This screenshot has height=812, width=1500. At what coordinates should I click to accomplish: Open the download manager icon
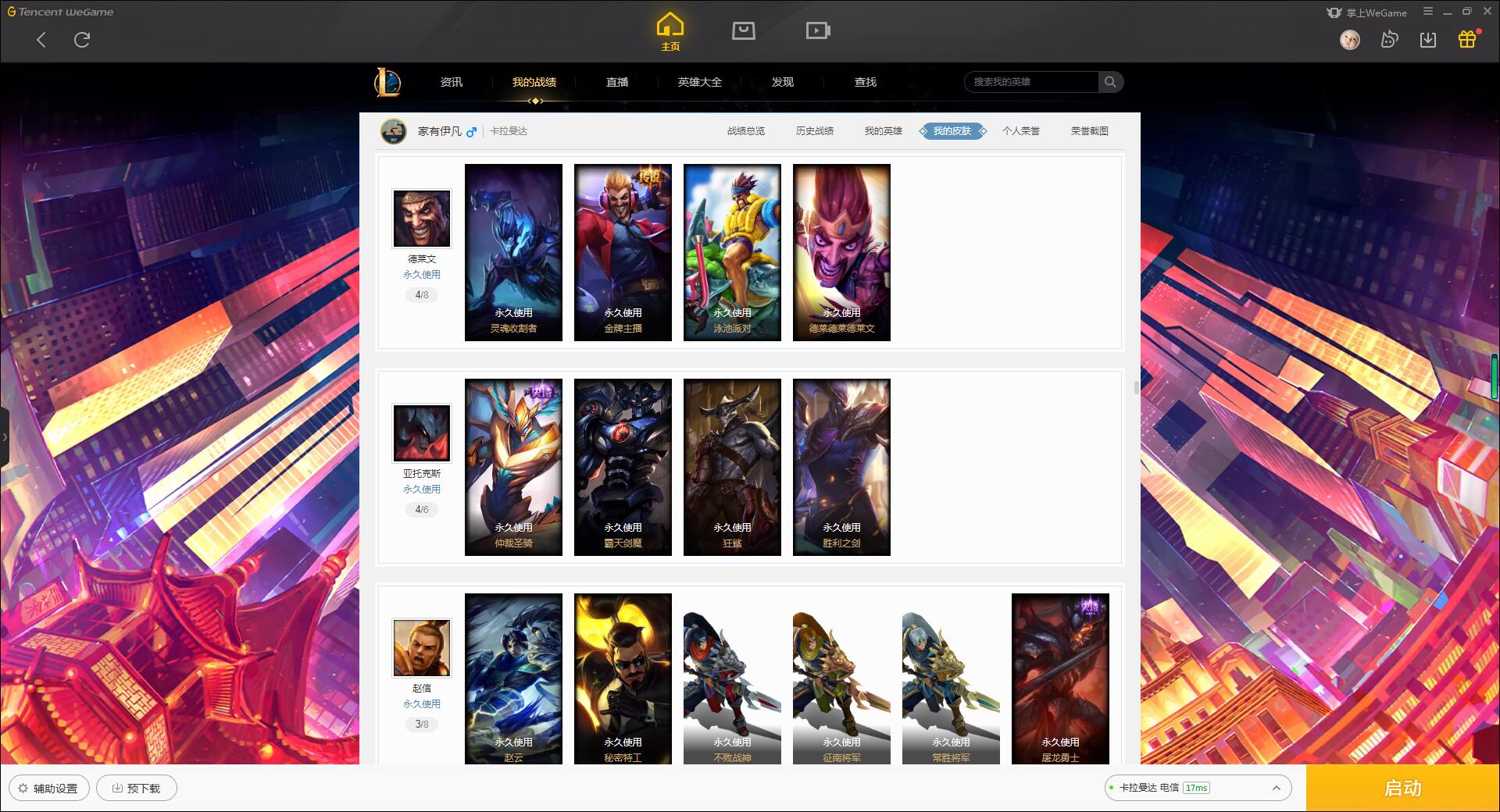point(1428,40)
